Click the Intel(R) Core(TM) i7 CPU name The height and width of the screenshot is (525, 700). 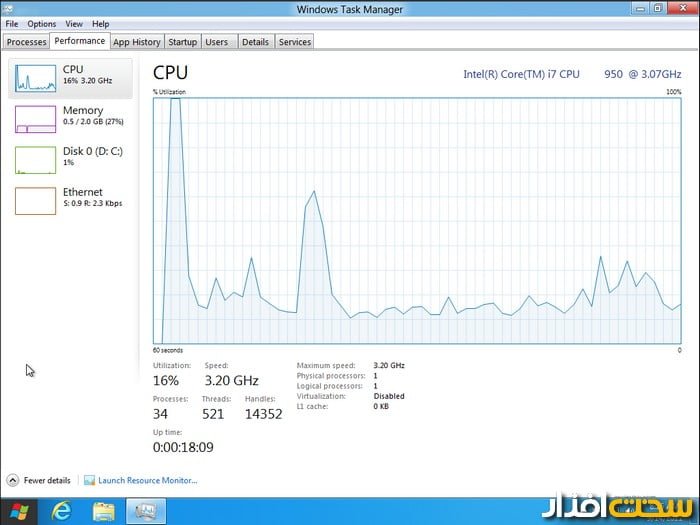521,74
